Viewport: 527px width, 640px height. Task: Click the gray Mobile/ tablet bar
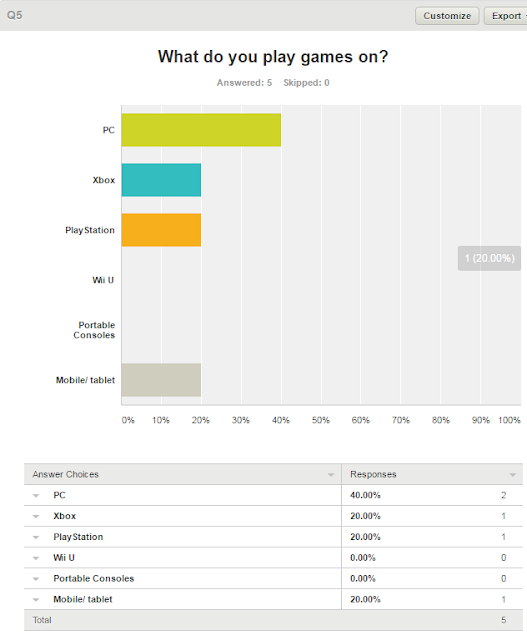click(x=161, y=380)
